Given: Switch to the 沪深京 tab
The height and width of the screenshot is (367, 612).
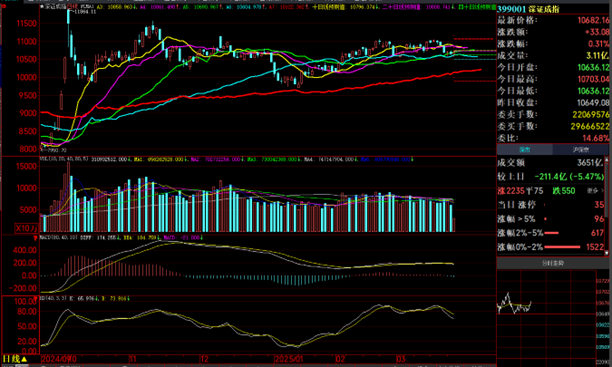Looking at the screenshot, I should tap(580, 150).
